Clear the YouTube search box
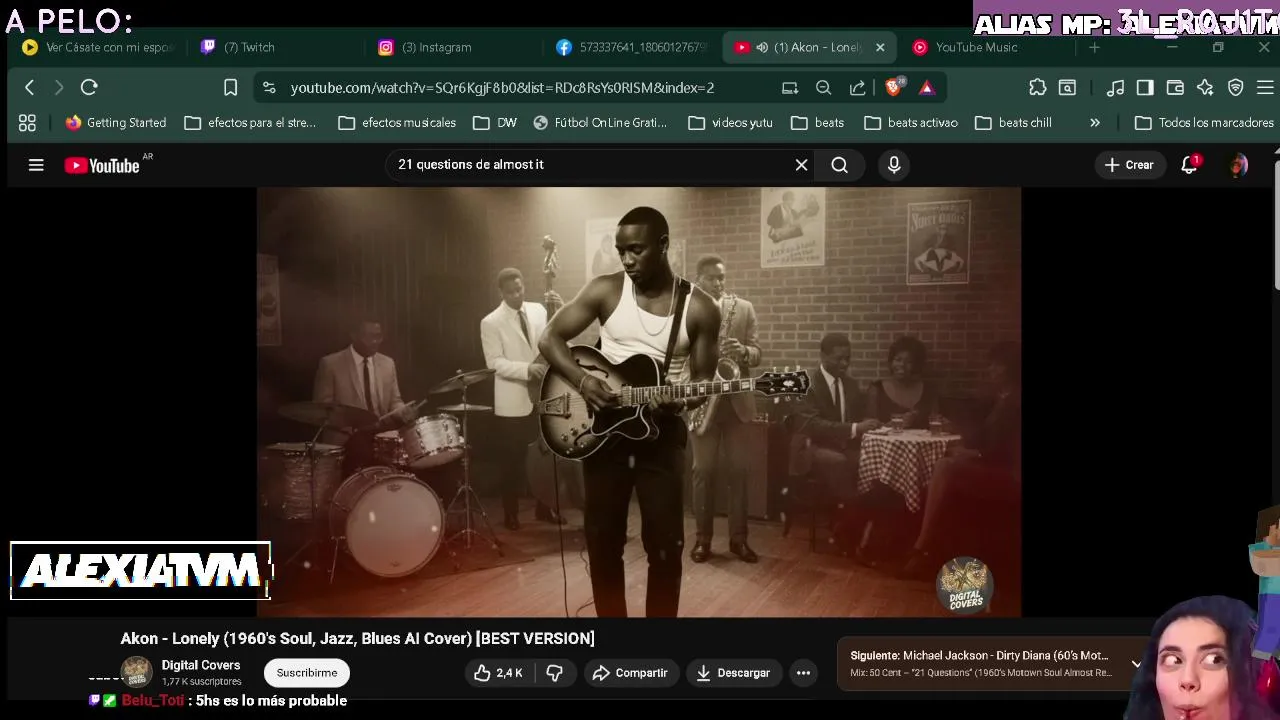The width and height of the screenshot is (1280, 720). (801, 165)
